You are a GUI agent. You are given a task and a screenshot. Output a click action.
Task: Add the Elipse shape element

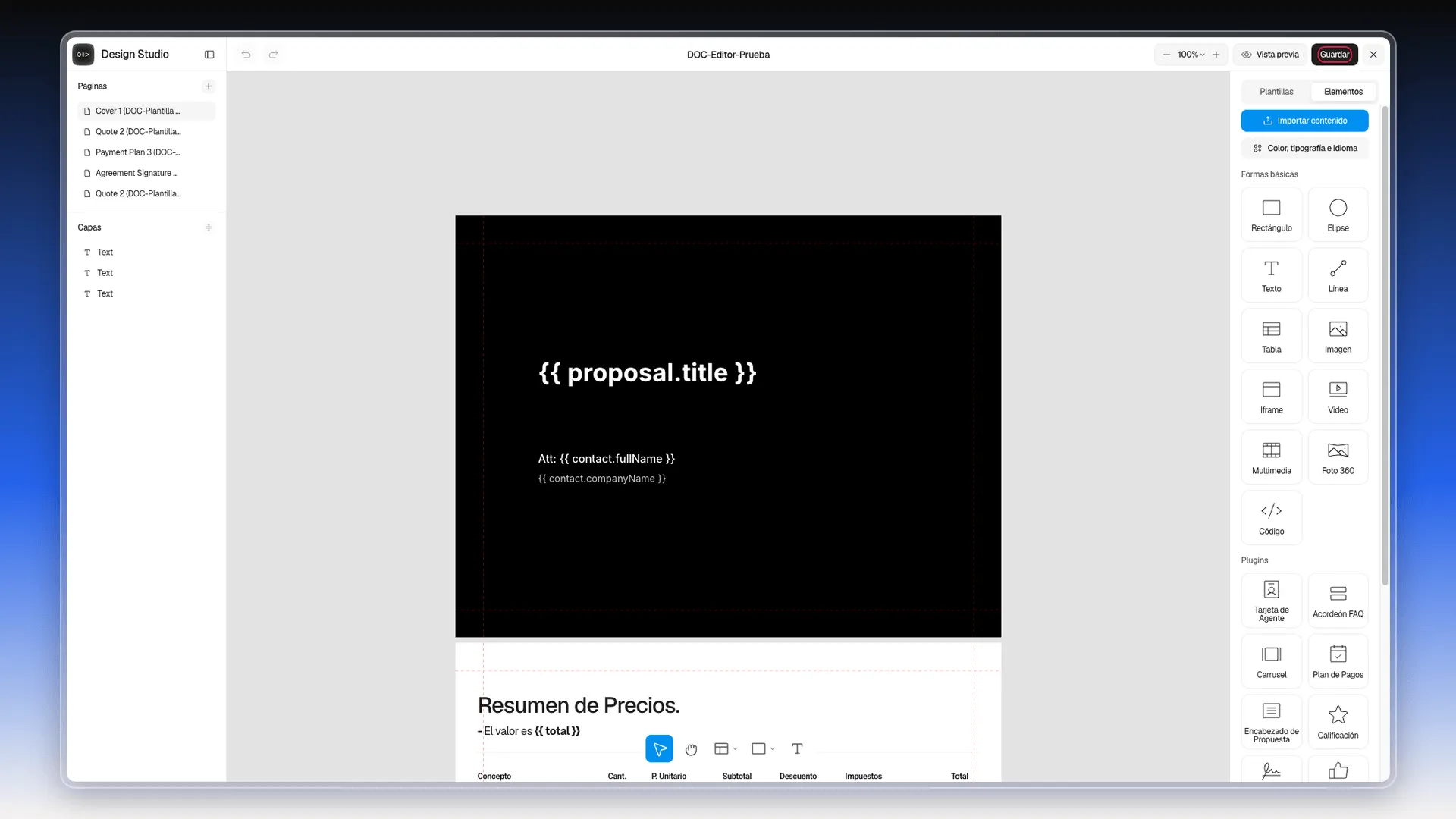click(1338, 215)
